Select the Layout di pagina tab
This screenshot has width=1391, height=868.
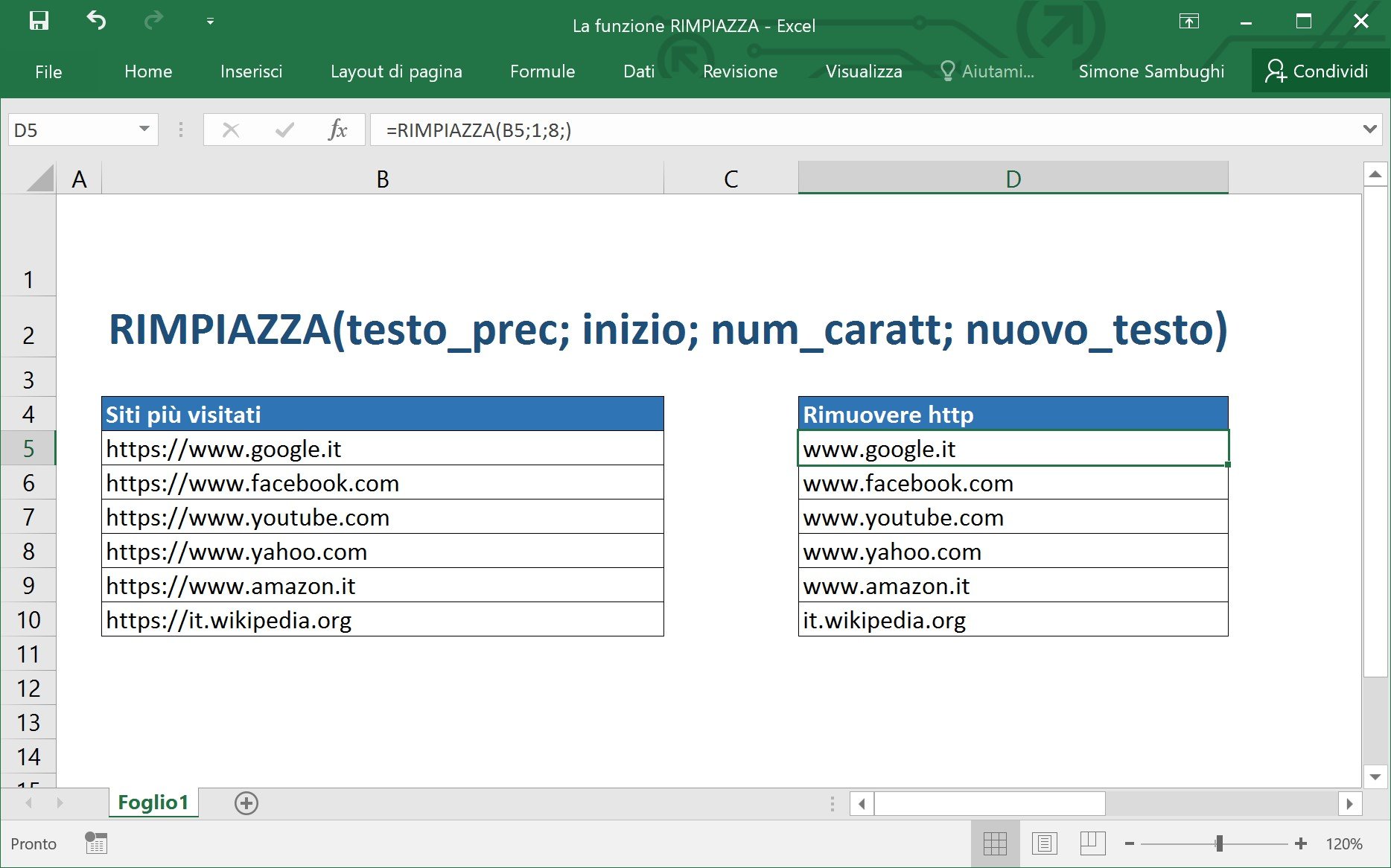point(396,71)
